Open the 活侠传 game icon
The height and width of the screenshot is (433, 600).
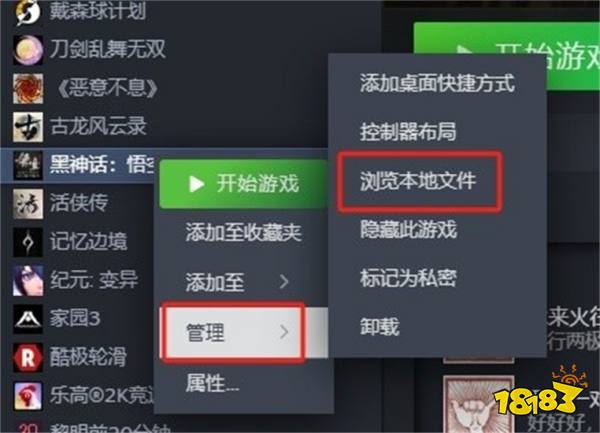coord(28,204)
